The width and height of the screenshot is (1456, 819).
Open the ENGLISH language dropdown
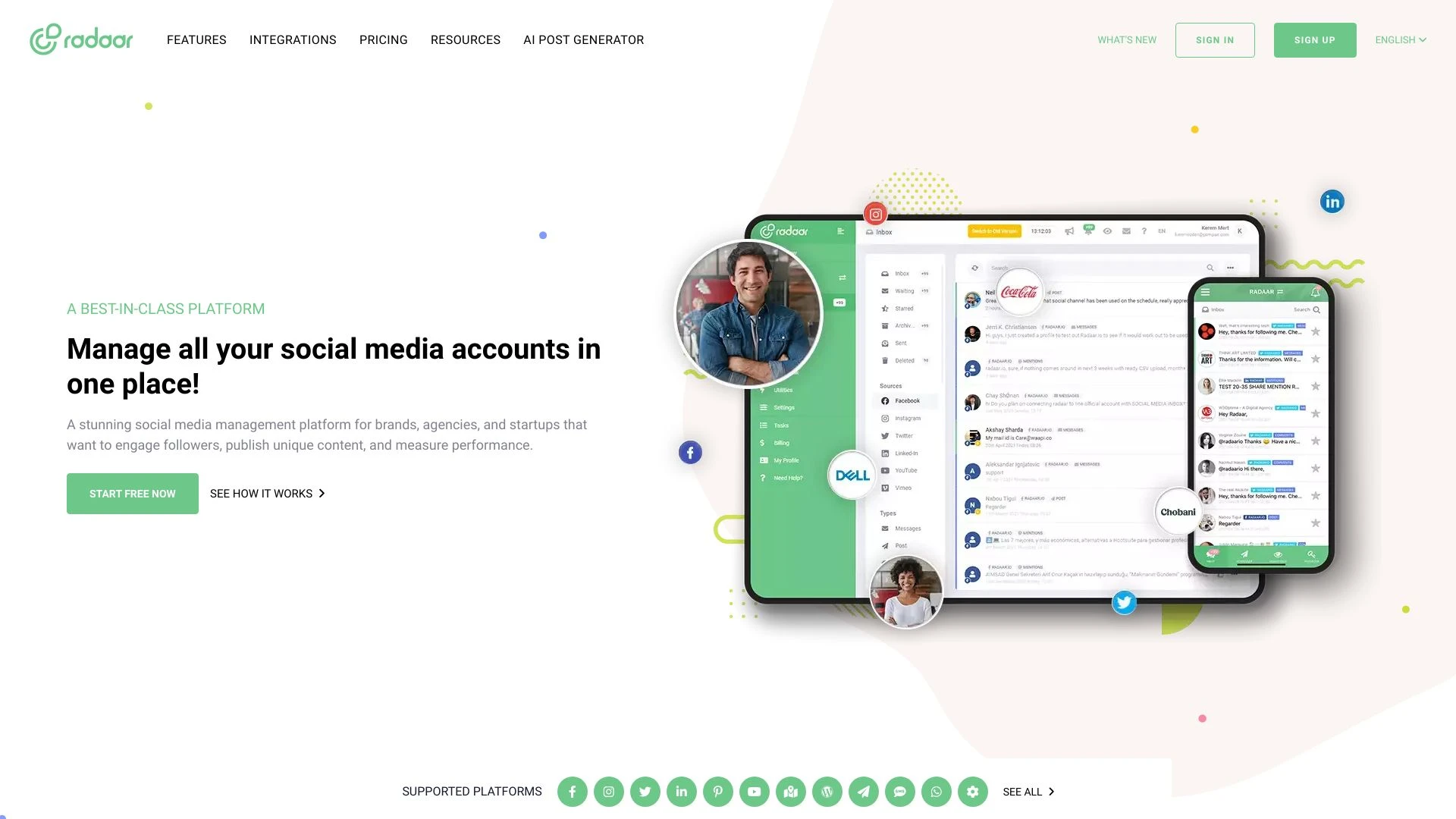tap(1401, 39)
